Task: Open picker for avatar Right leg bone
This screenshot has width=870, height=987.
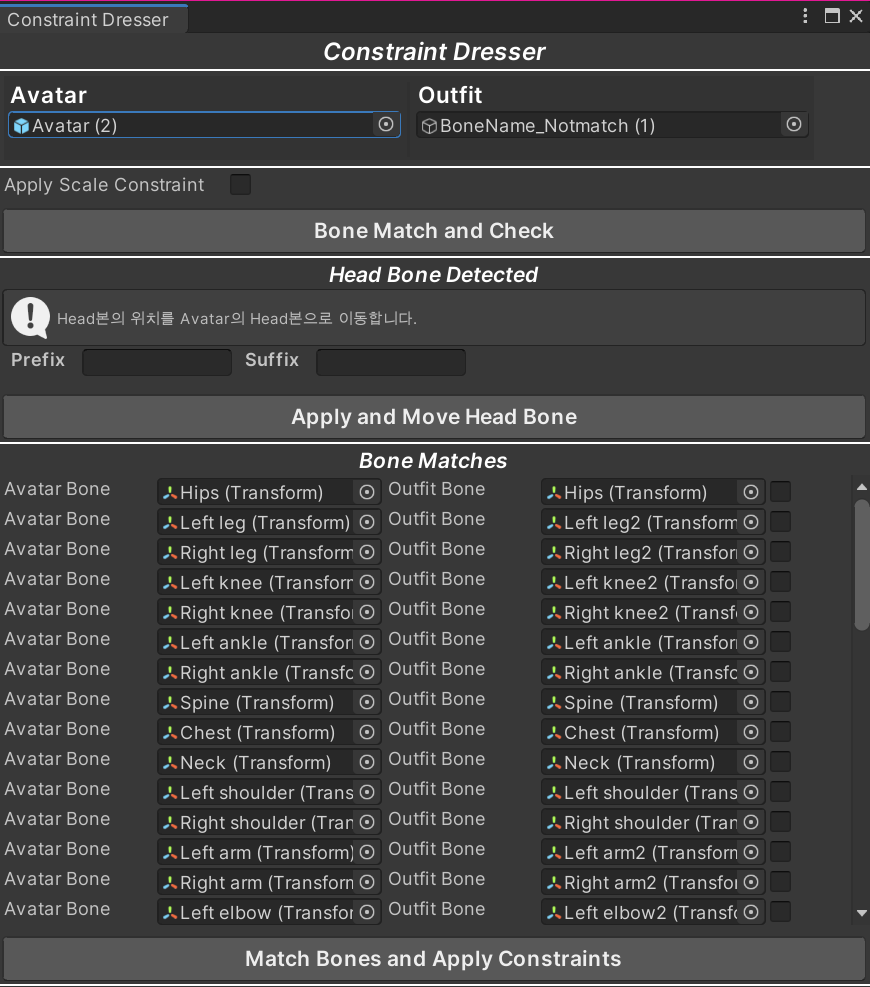Action: (367, 553)
